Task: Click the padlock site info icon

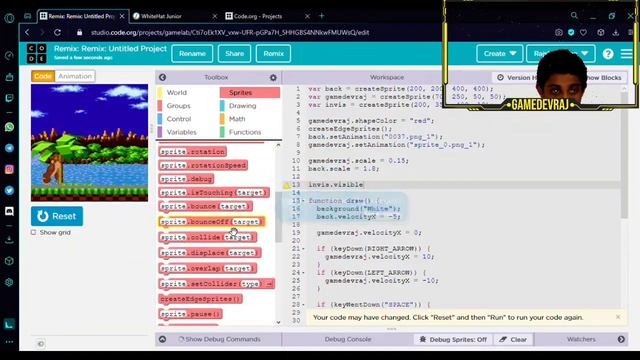Action: 80,32
